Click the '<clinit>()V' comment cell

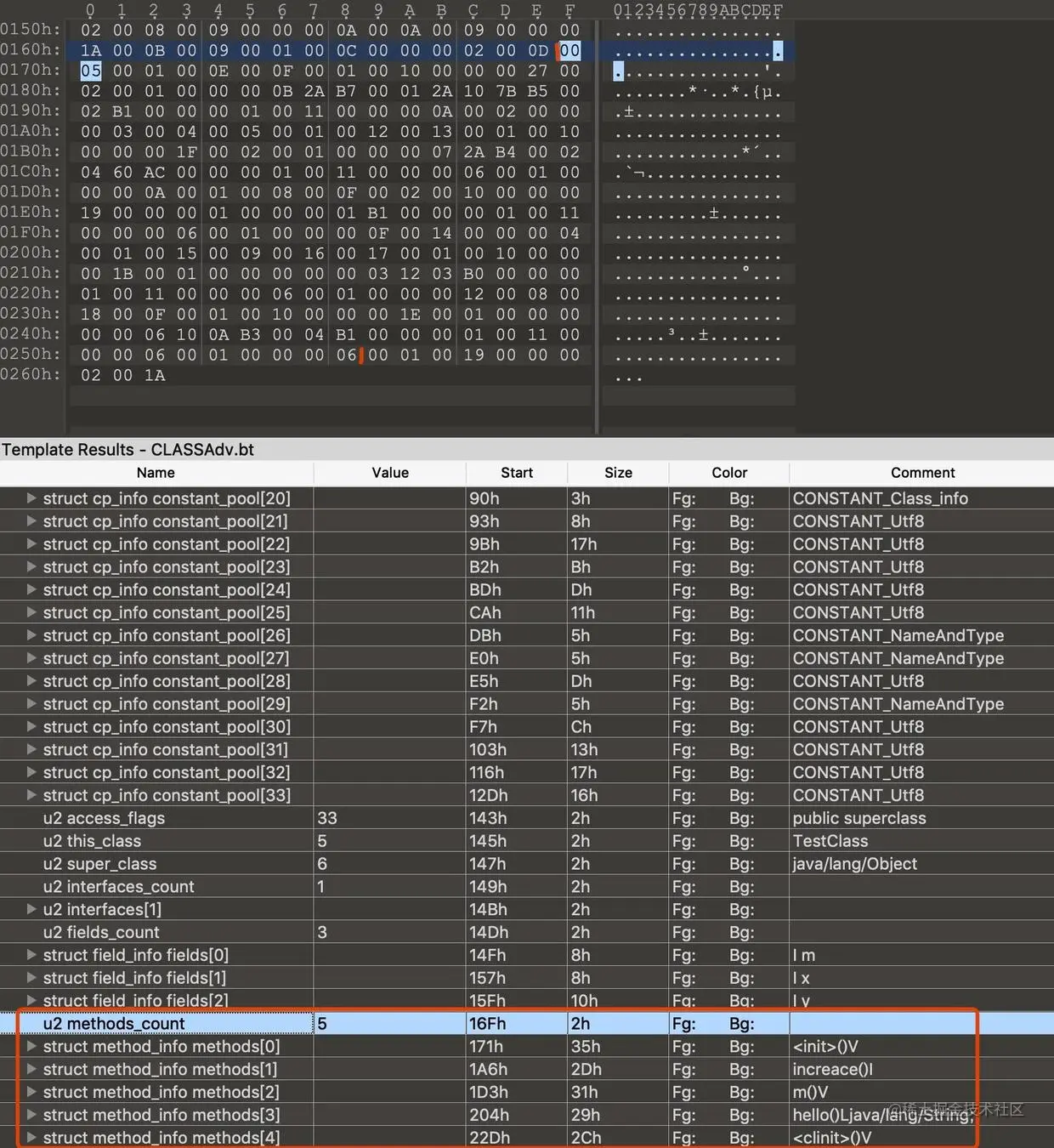tap(832, 1138)
